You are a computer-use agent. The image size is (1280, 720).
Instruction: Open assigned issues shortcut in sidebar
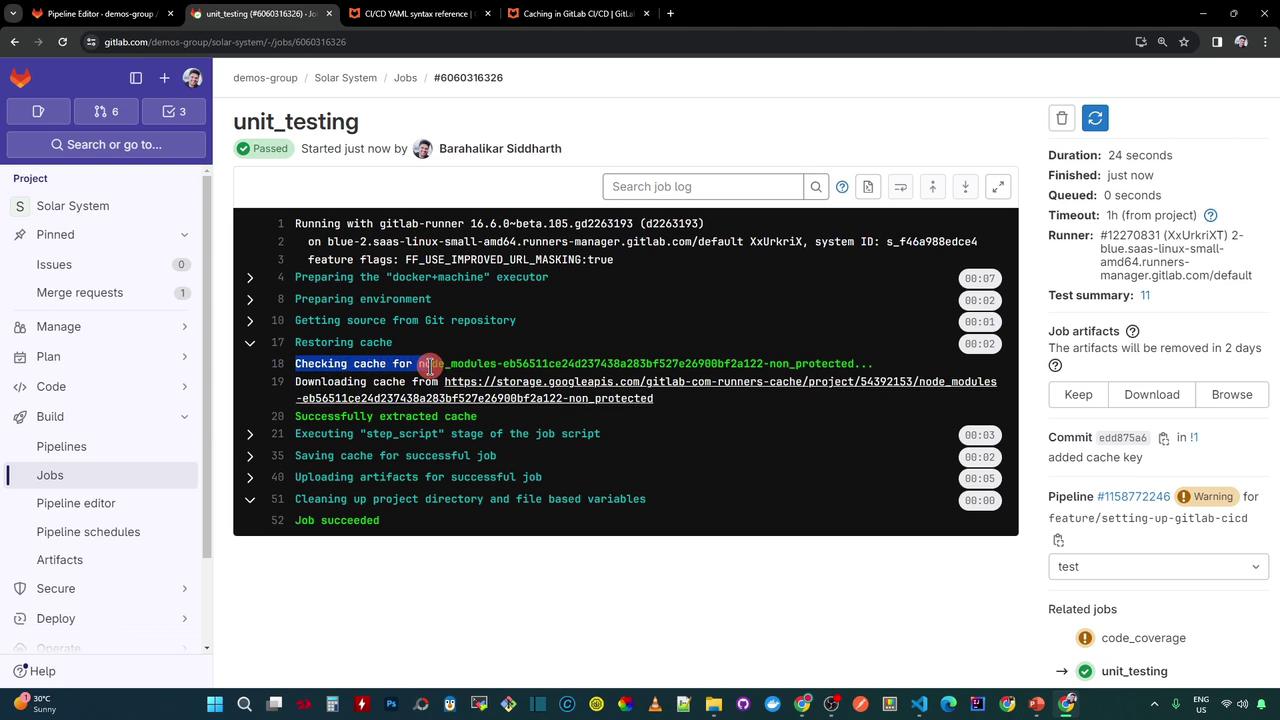(x=39, y=111)
